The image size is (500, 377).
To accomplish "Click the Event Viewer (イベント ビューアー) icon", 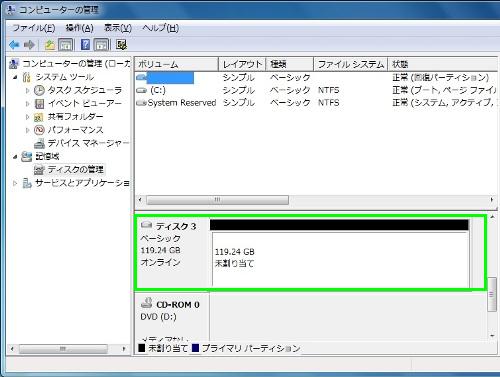I will point(39,104).
